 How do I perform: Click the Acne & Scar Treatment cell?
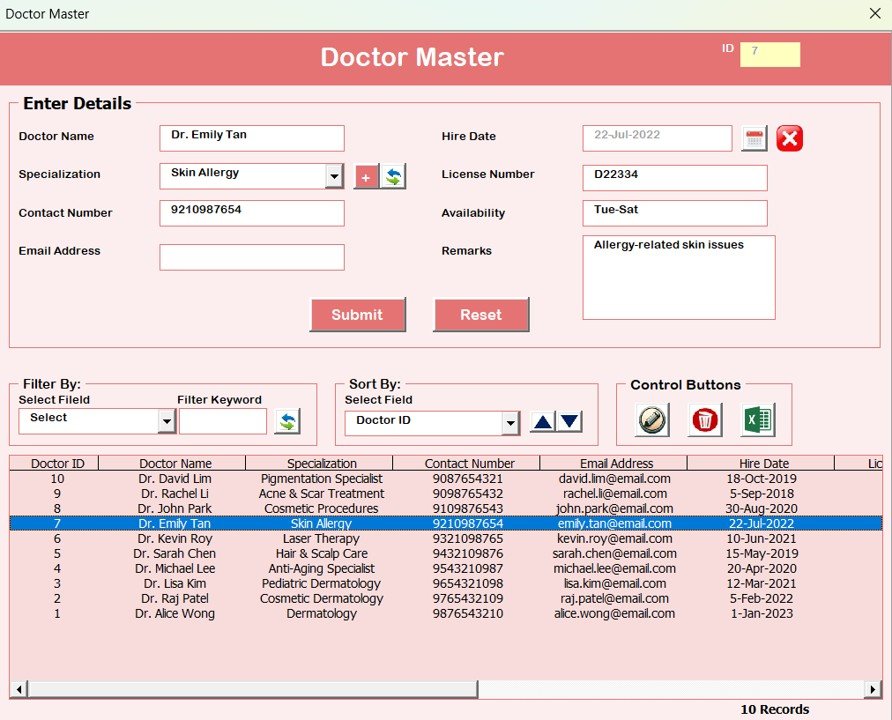321,494
